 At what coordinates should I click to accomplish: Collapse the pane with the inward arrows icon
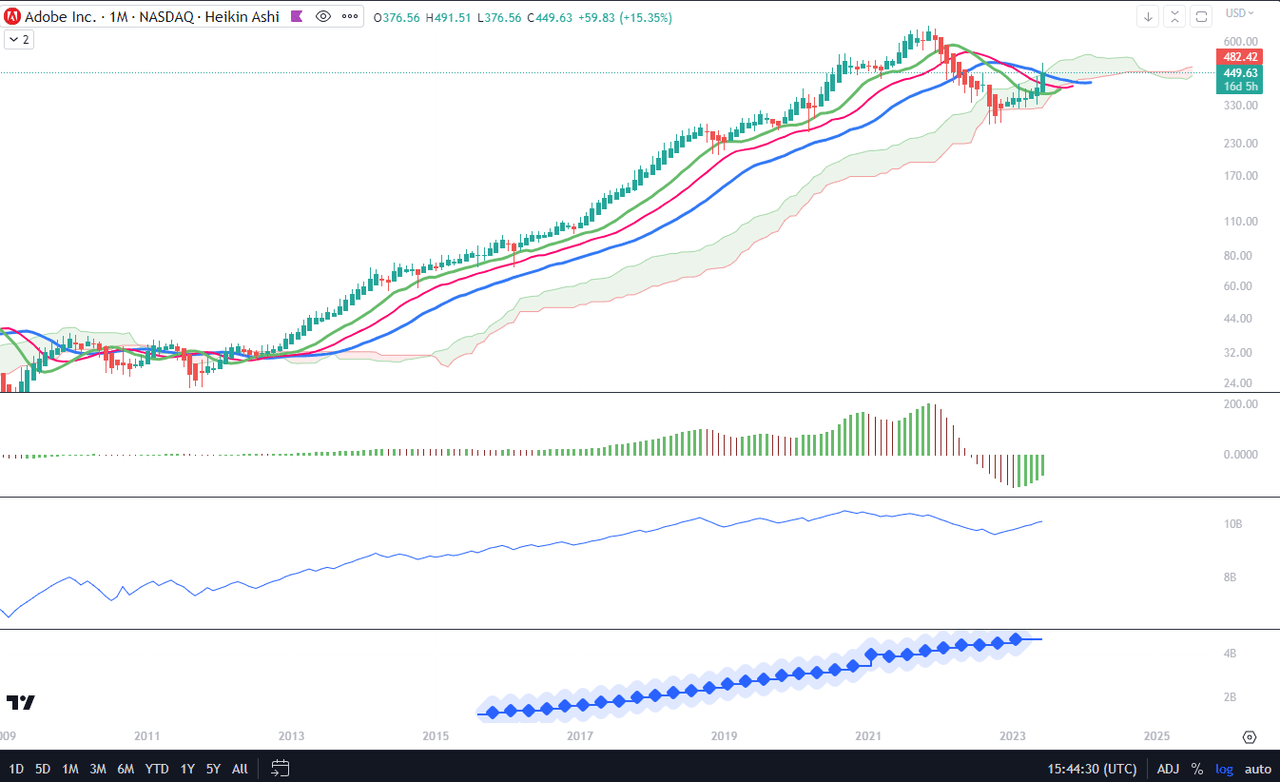(1175, 16)
